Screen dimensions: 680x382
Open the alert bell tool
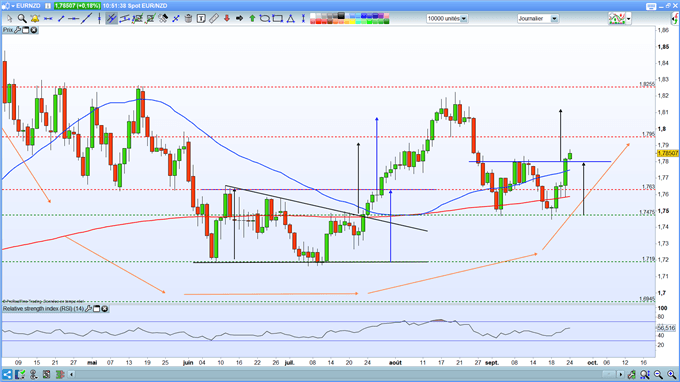click(35, 19)
